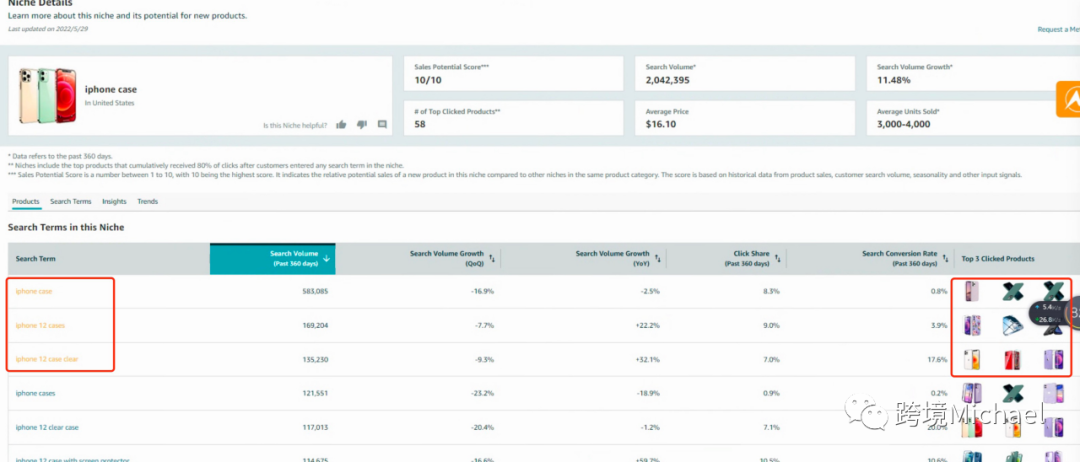
Task: Click the thumbs up helpful icon
Action: pyautogui.click(x=341, y=125)
